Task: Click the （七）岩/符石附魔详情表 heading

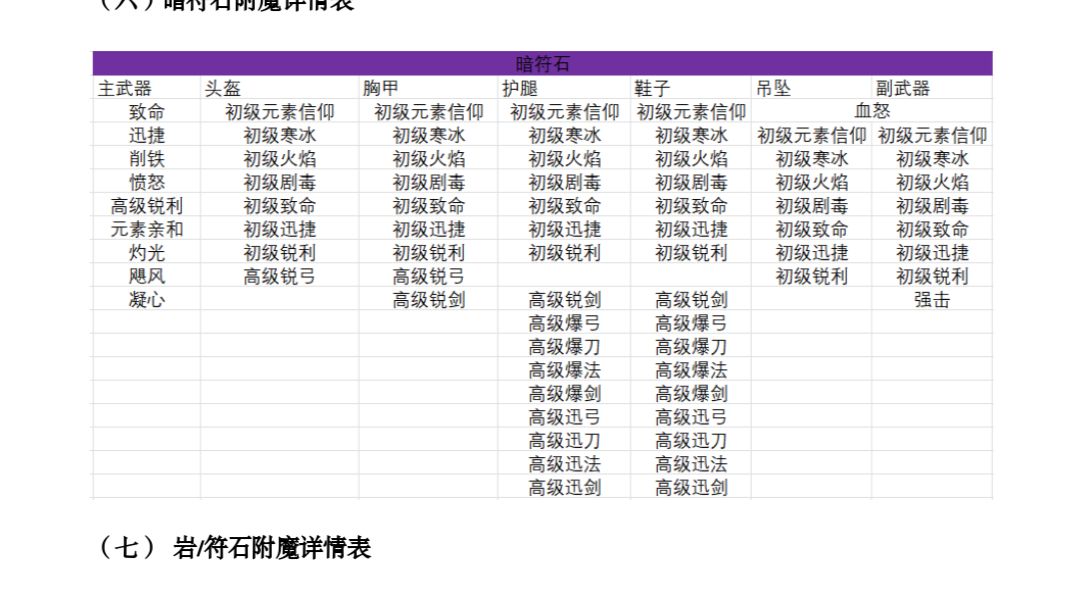Action: (235, 548)
